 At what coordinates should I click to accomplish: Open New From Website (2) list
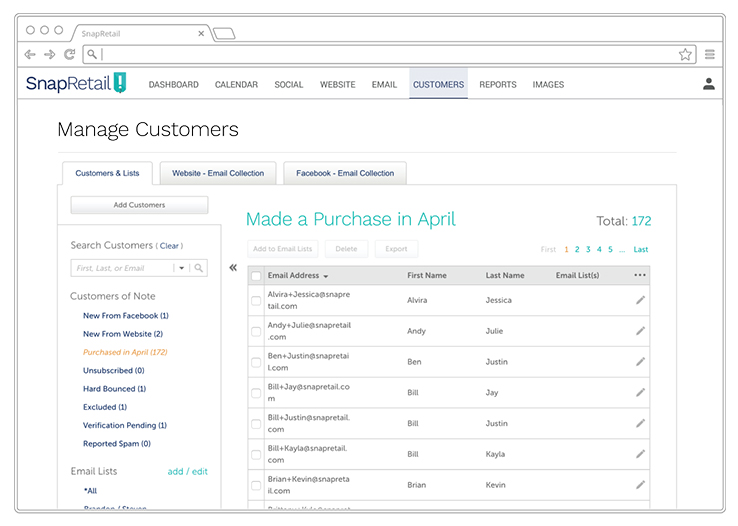pyautogui.click(x=123, y=334)
